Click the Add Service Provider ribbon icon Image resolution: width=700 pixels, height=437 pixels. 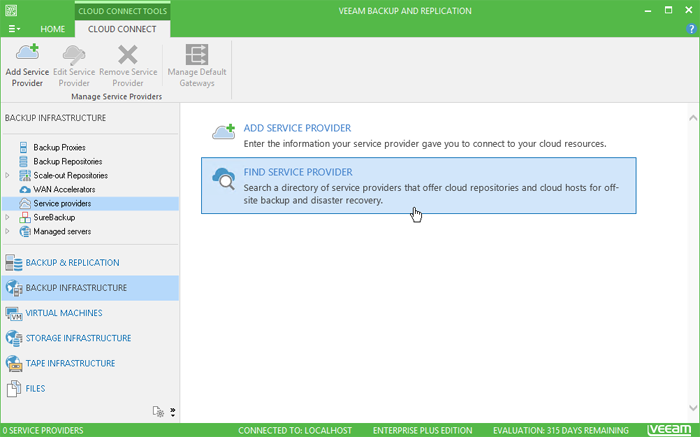click(x=27, y=52)
